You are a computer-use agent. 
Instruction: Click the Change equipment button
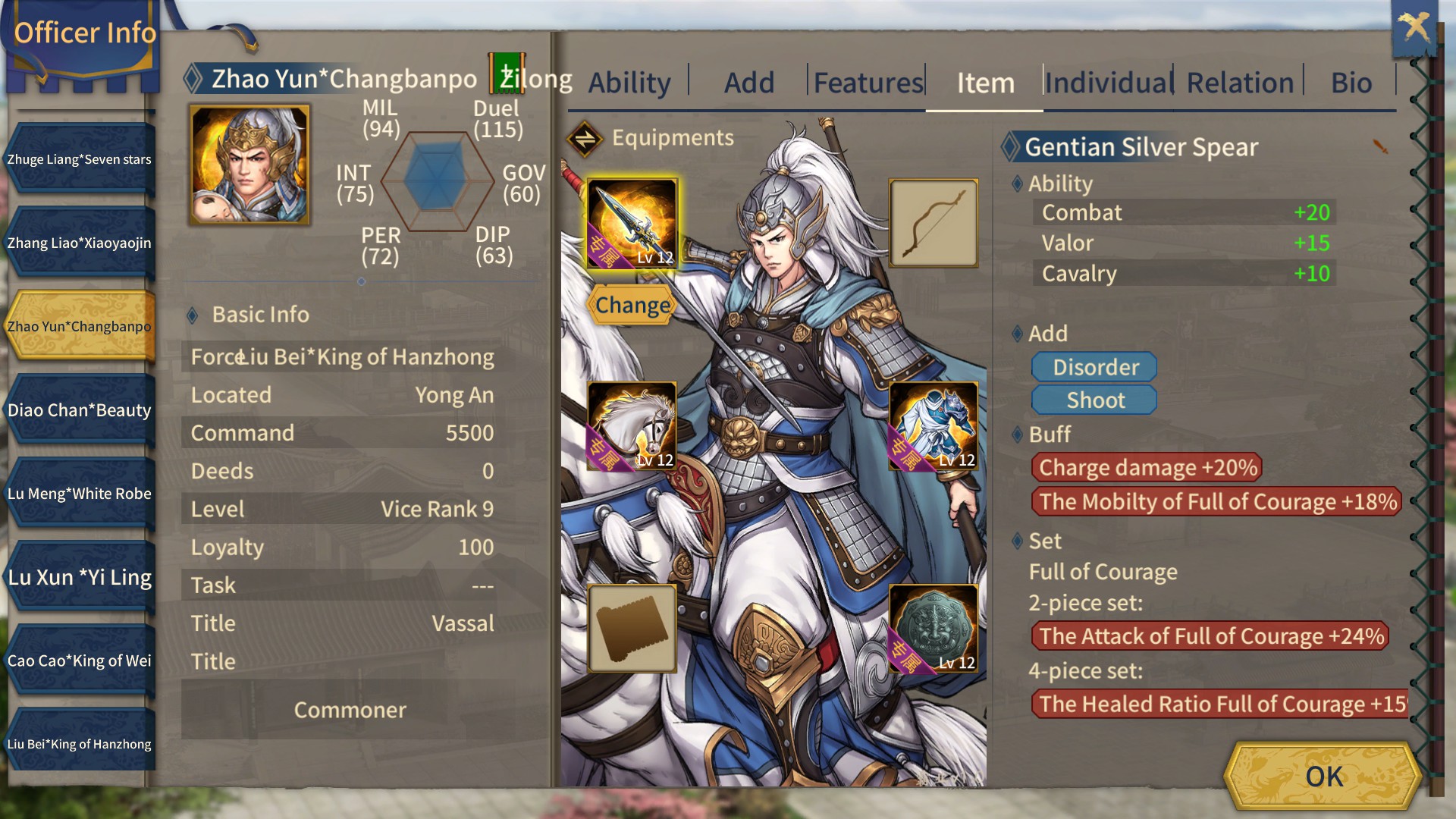[x=632, y=305]
